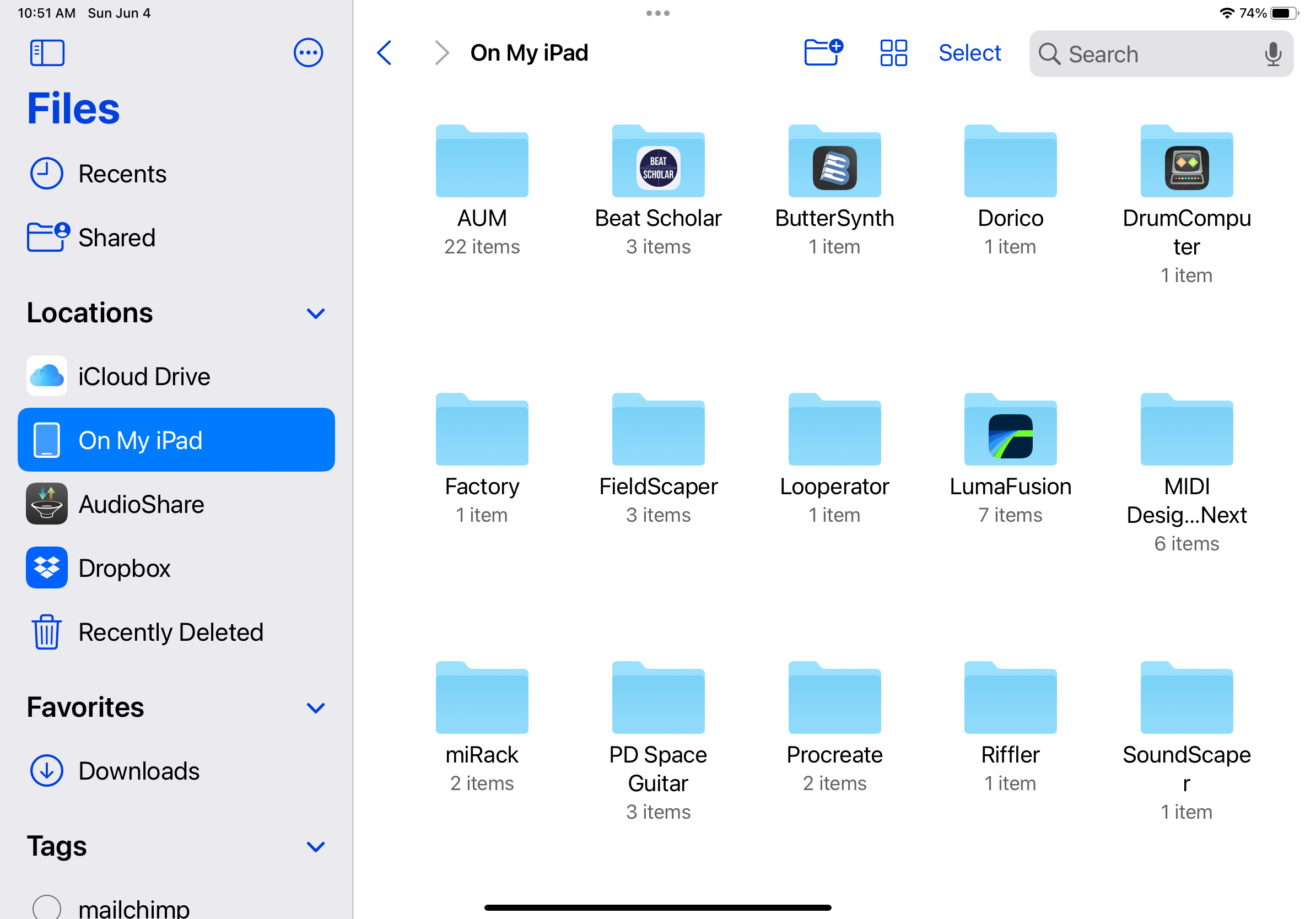This screenshot has height=919, width=1316.
Task: Open the PD Space Guitar folder
Action: 658,698
